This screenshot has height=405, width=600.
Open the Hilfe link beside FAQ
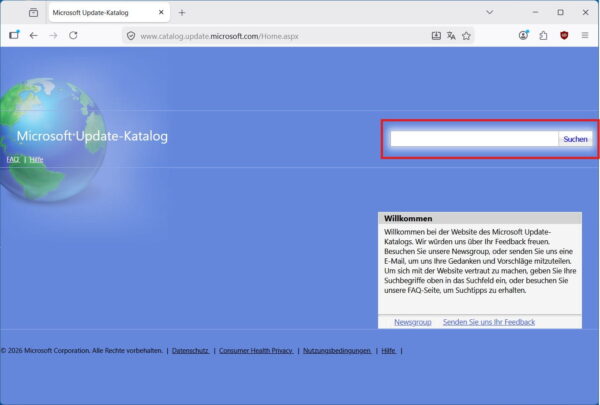point(36,160)
